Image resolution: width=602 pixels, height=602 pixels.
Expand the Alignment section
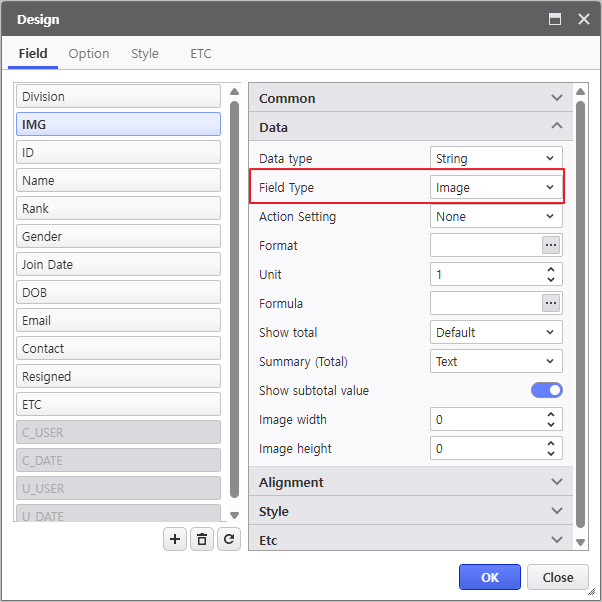pyautogui.click(x=410, y=482)
